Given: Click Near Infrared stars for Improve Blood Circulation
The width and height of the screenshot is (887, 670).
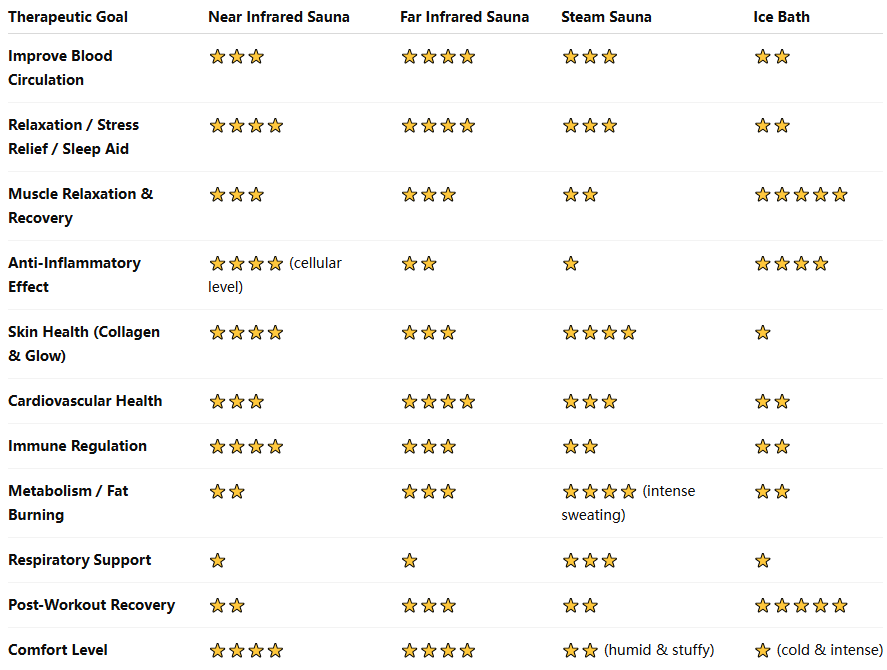Looking at the screenshot, I should (x=236, y=56).
